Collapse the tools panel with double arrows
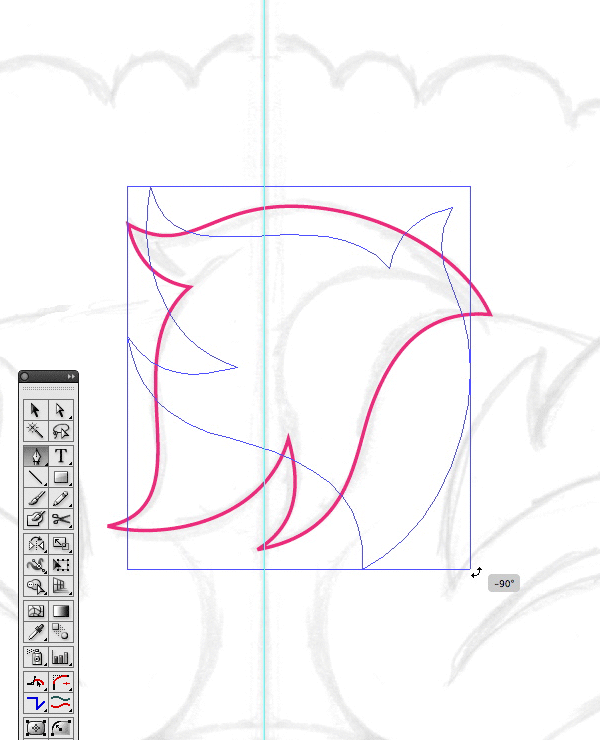600x740 pixels. [x=71, y=376]
